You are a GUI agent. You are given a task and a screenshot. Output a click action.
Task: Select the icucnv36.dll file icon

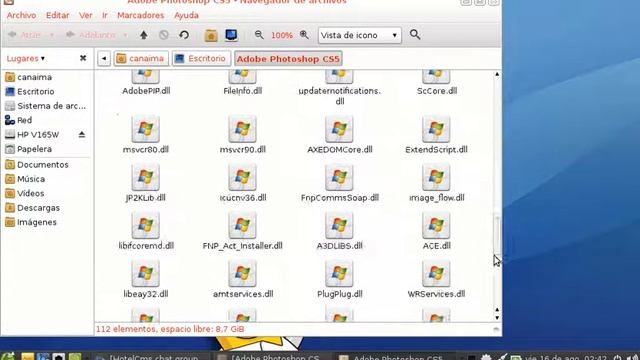tap(242, 177)
